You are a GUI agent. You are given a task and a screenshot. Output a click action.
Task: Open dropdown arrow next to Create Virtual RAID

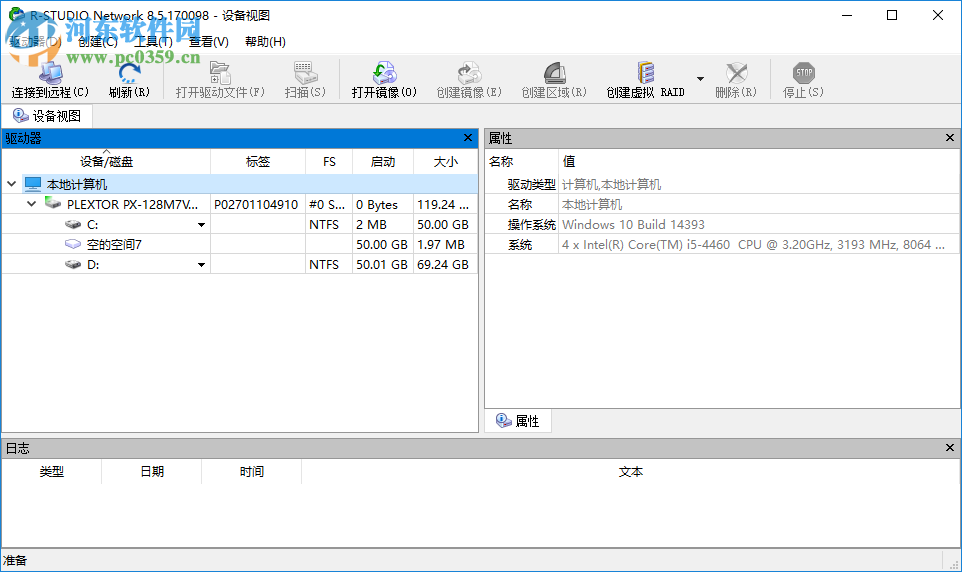tap(700, 79)
